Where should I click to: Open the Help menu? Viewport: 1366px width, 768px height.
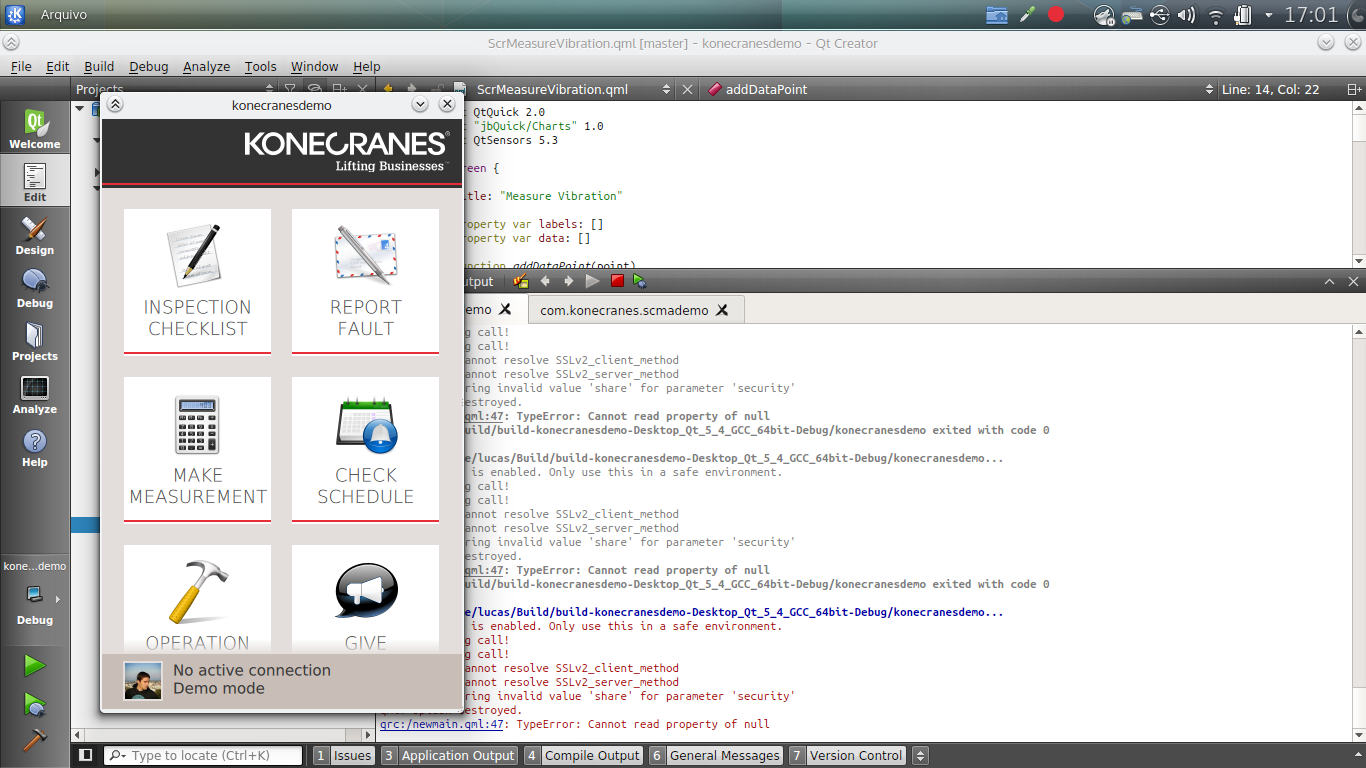tap(367, 66)
